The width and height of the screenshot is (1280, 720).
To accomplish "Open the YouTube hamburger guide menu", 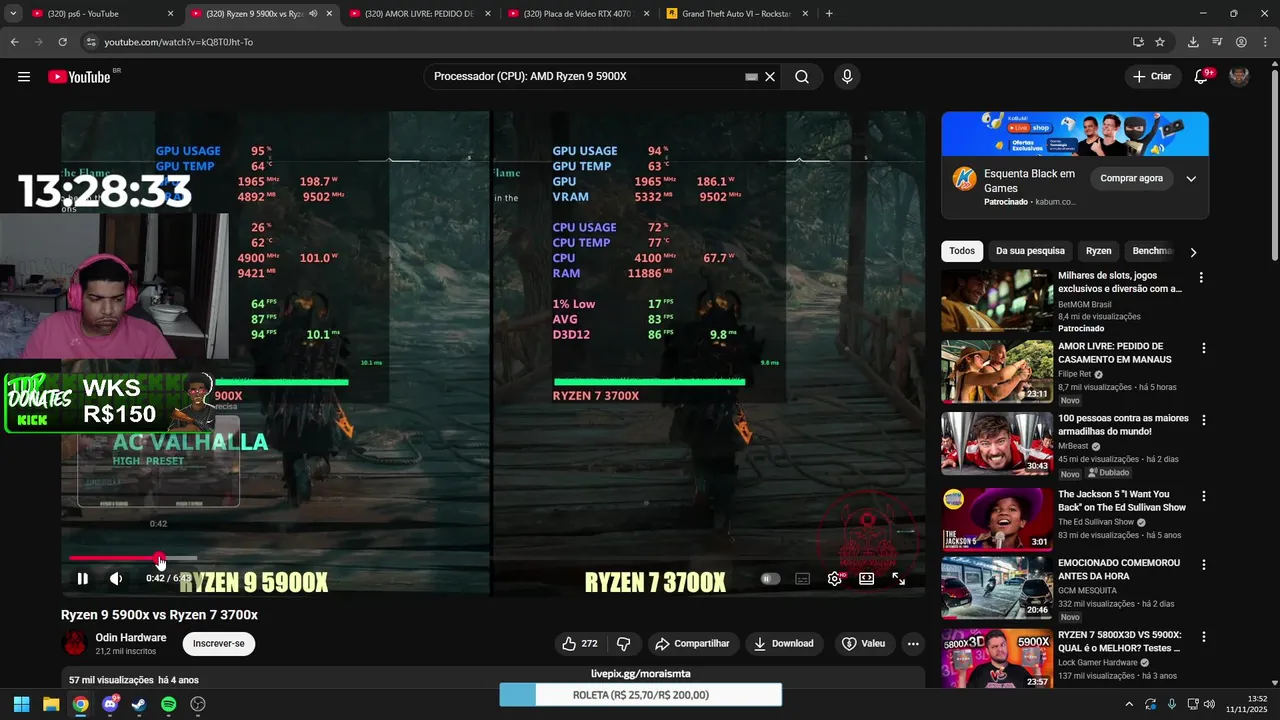I will coord(24,77).
